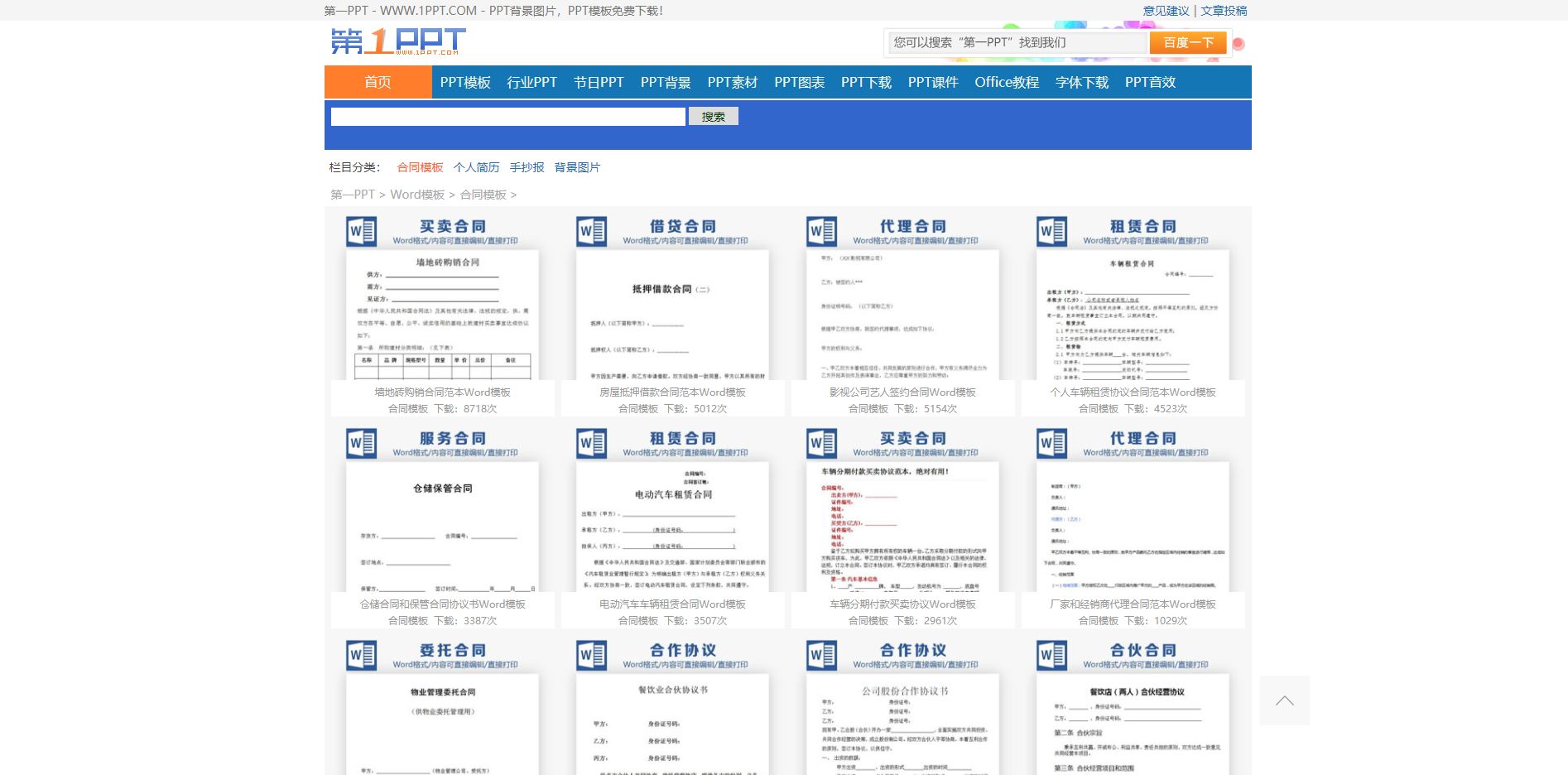Click the 搜索 button
This screenshot has width=1568, height=775.
(x=713, y=117)
